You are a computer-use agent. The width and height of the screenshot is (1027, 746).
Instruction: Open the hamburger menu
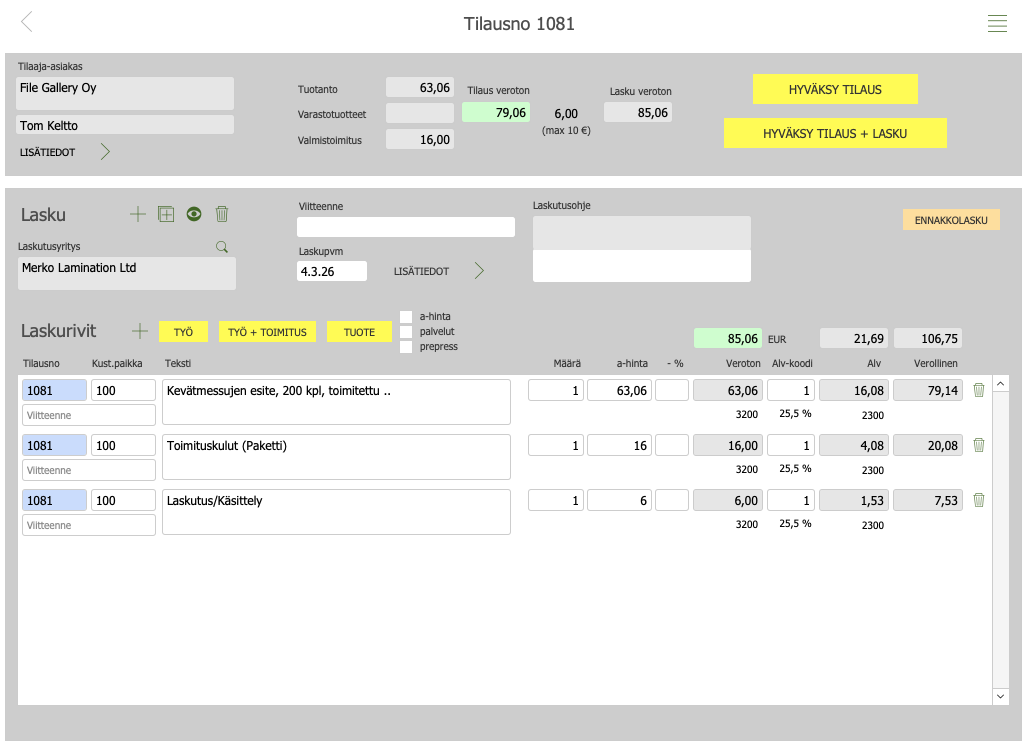tap(997, 24)
